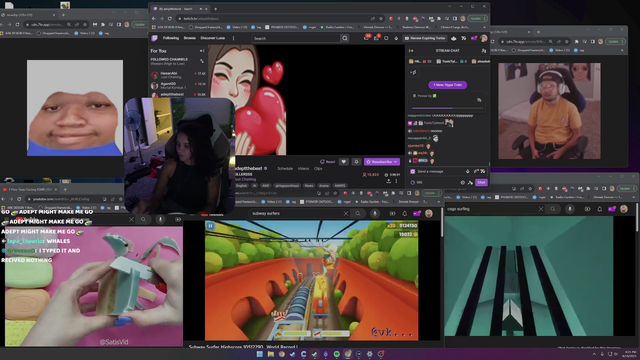The width and height of the screenshot is (640, 360).
Task: Open Twitch inbox notifications icon
Action: [367, 38]
